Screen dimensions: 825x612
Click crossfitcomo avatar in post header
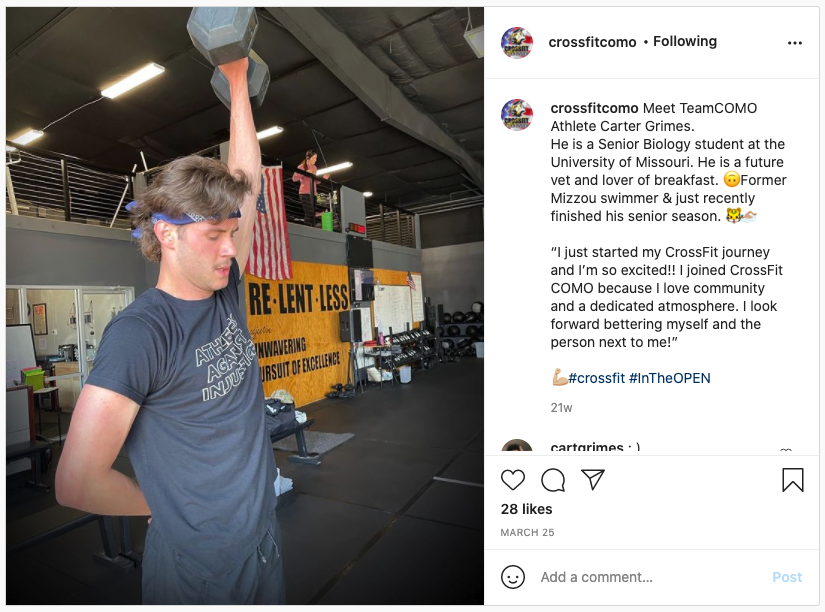pyautogui.click(x=517, y=43)
